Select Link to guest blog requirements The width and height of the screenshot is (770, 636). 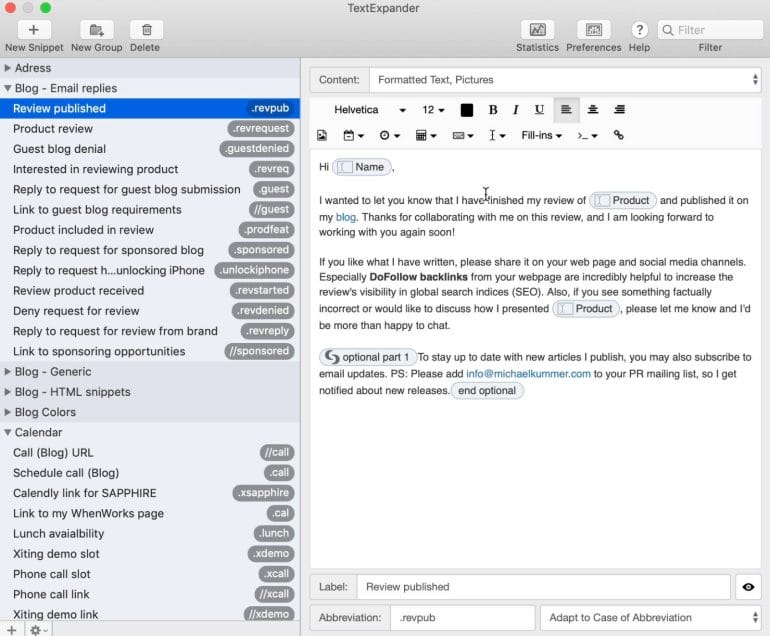150,210
